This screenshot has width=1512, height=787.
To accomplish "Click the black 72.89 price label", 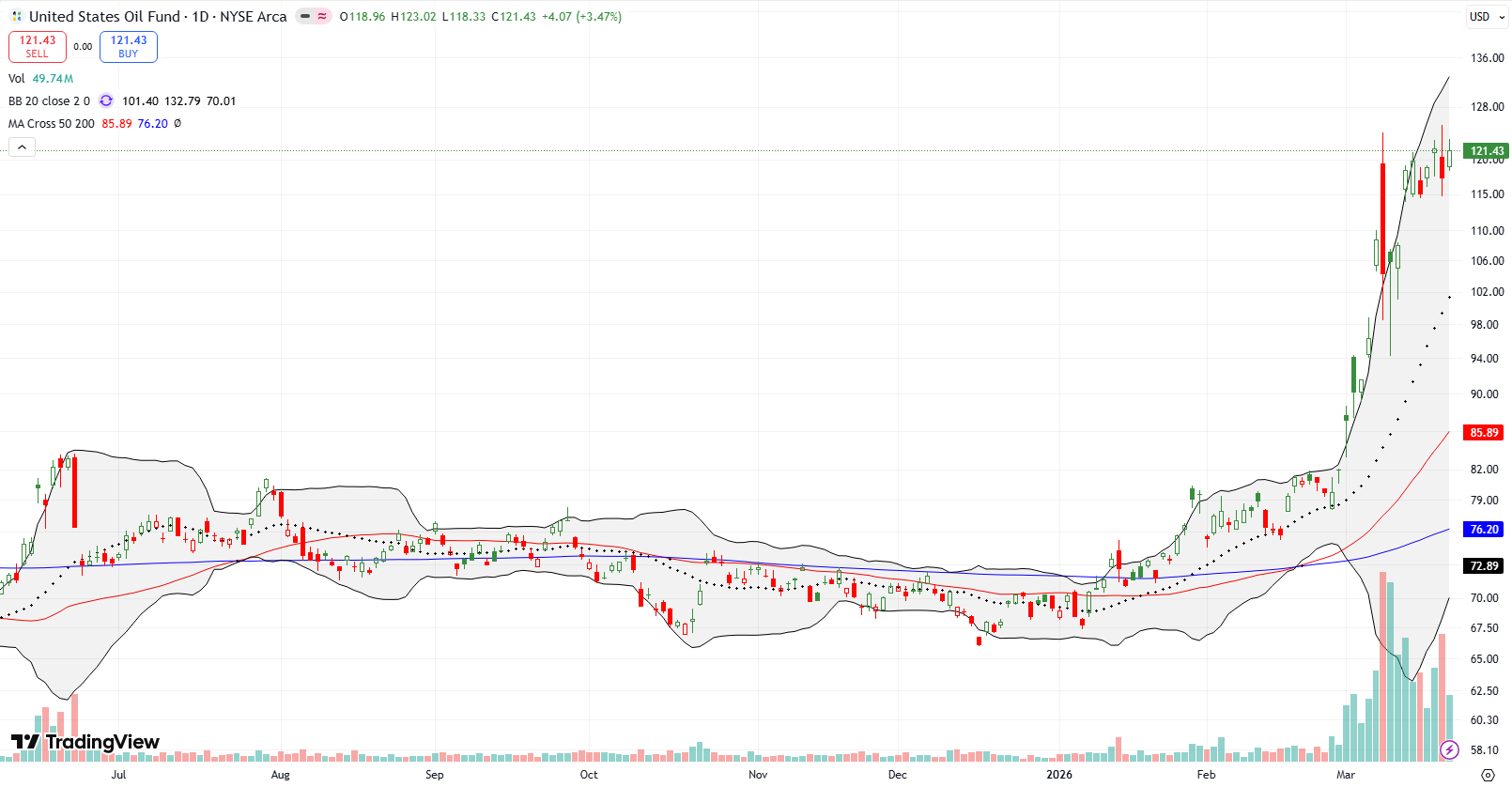I will 1484,565.
